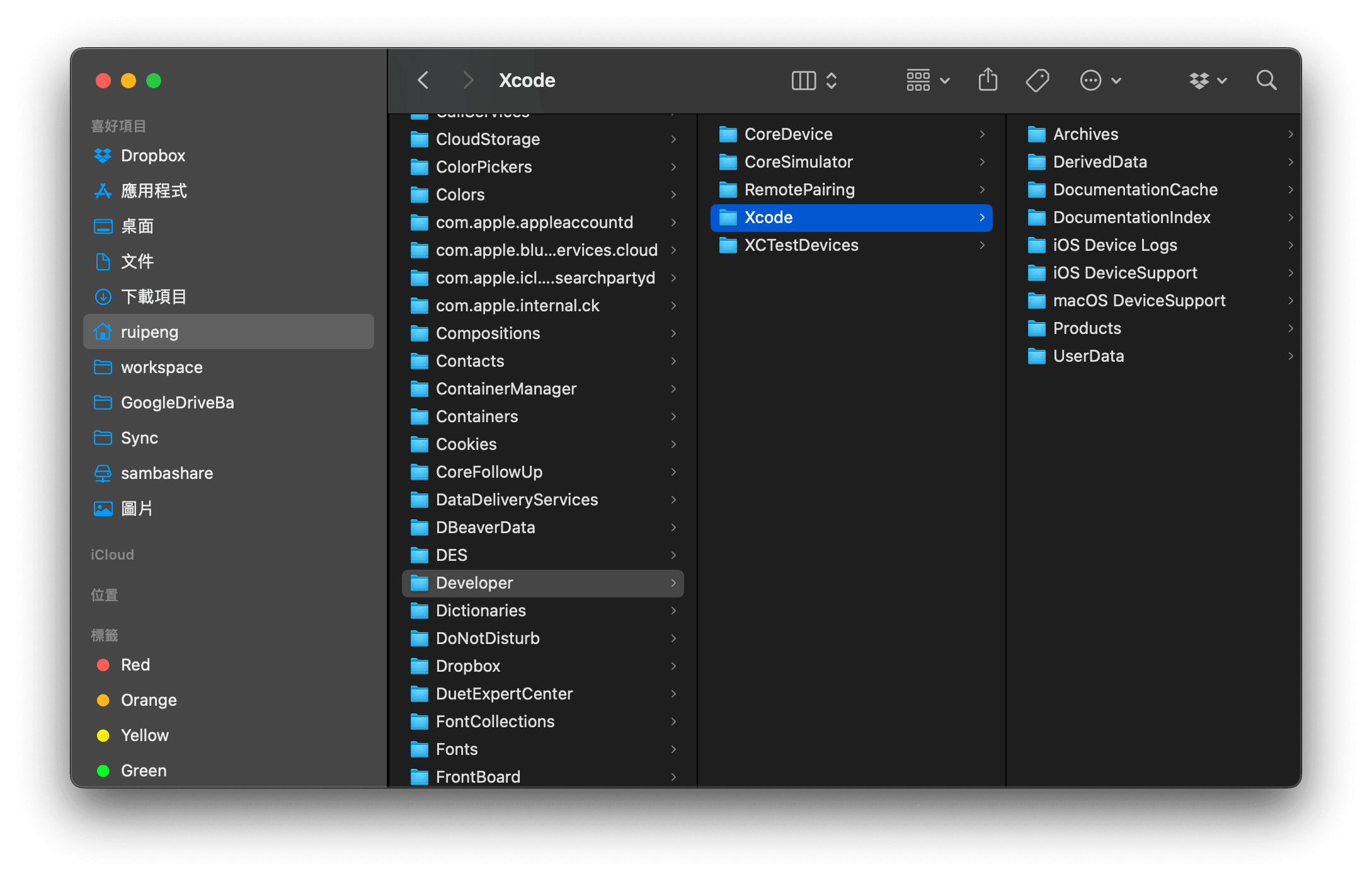This screenshot has height=881, width=1372.
Task: Select the Cookies folder
Action: pos(543,444)
